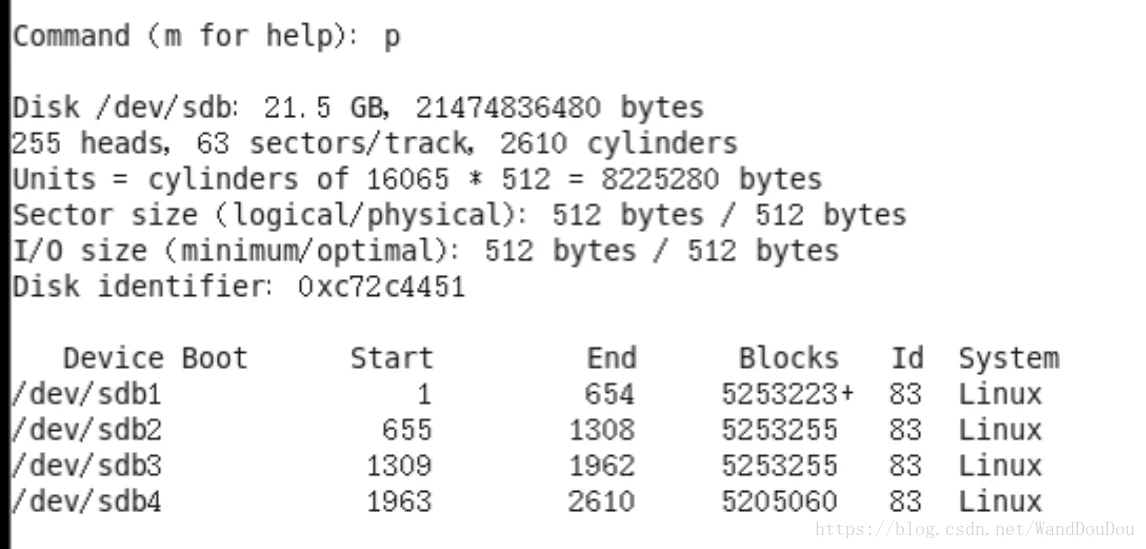Click the Device Boot header text
The width and height of the screenshot is (1146, 549).
(156, 358)
